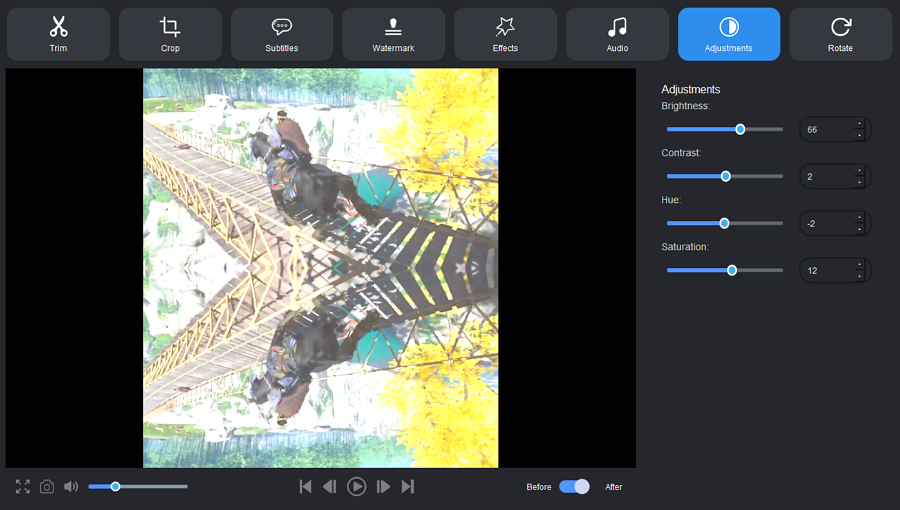Screen dimensions: 900x510
Task: Take a snapshot with the camera icon
Action: click(x=47, y=486)
